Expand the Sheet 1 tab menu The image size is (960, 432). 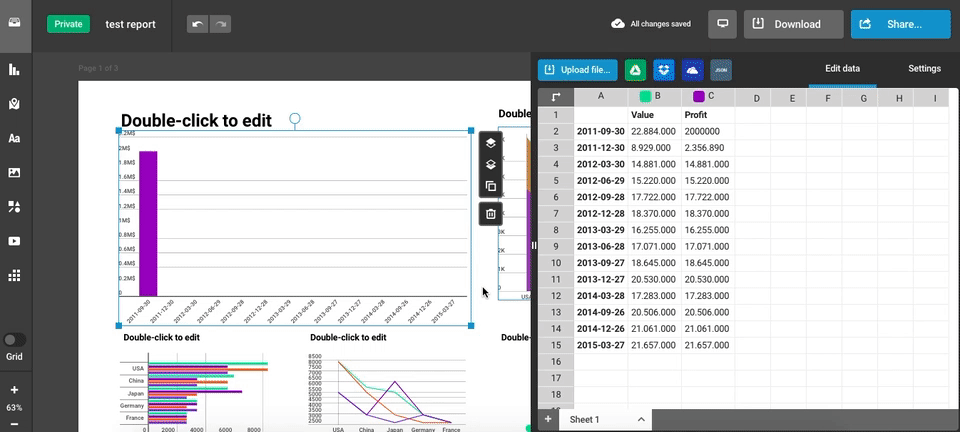(x=641, y=420)
